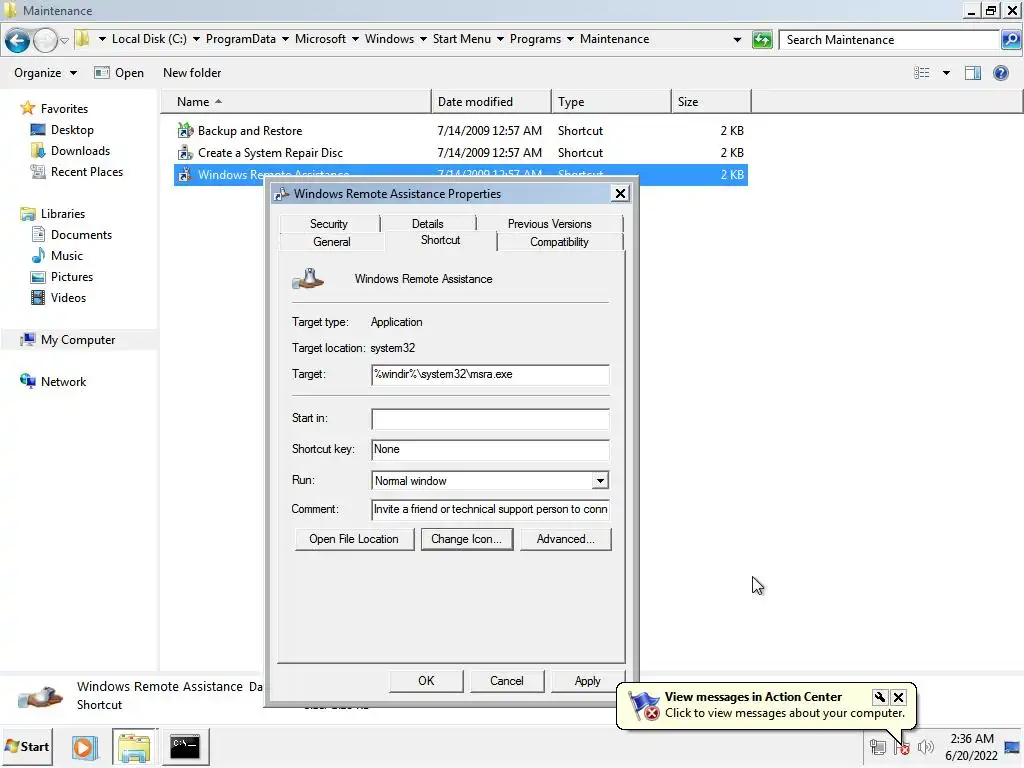Click Windows Remote Assistance file icon in list

tap(185, 174)
